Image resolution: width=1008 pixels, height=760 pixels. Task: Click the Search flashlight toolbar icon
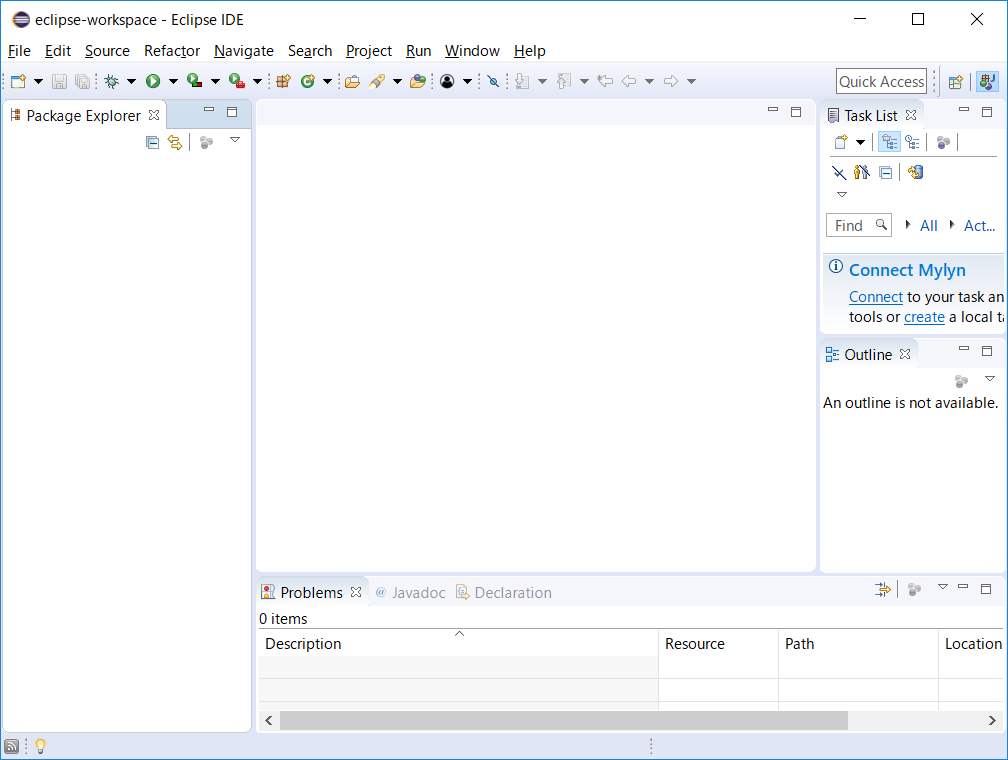pyautogui.click(x=377, y=81)
